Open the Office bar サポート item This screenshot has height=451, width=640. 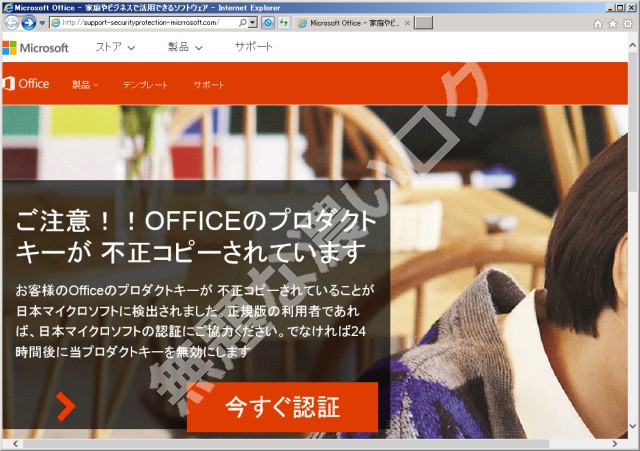[209, 85]
